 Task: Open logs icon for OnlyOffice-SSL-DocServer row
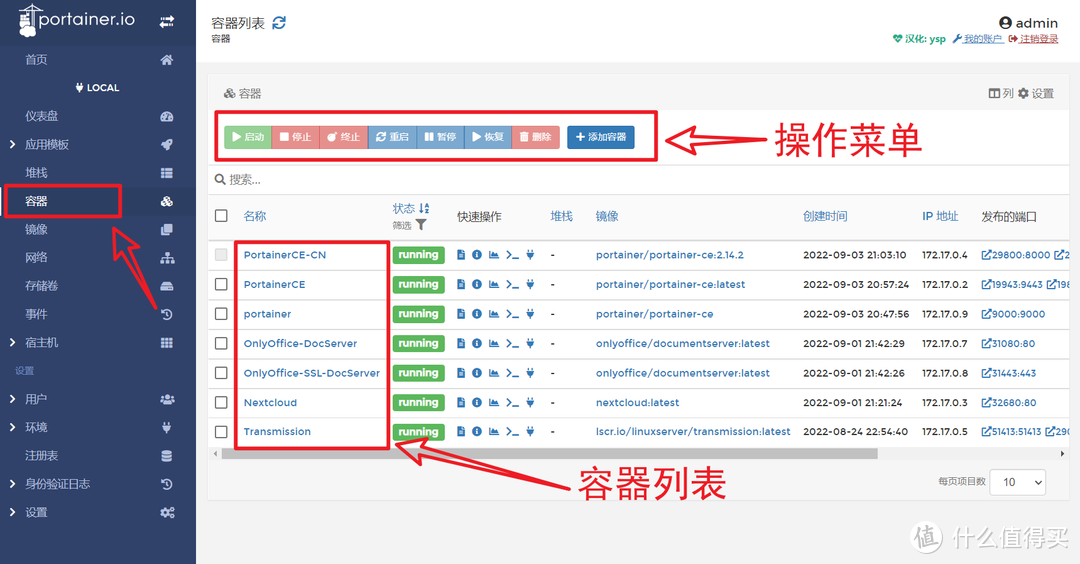pyautogui.click(x=461, y=373)
